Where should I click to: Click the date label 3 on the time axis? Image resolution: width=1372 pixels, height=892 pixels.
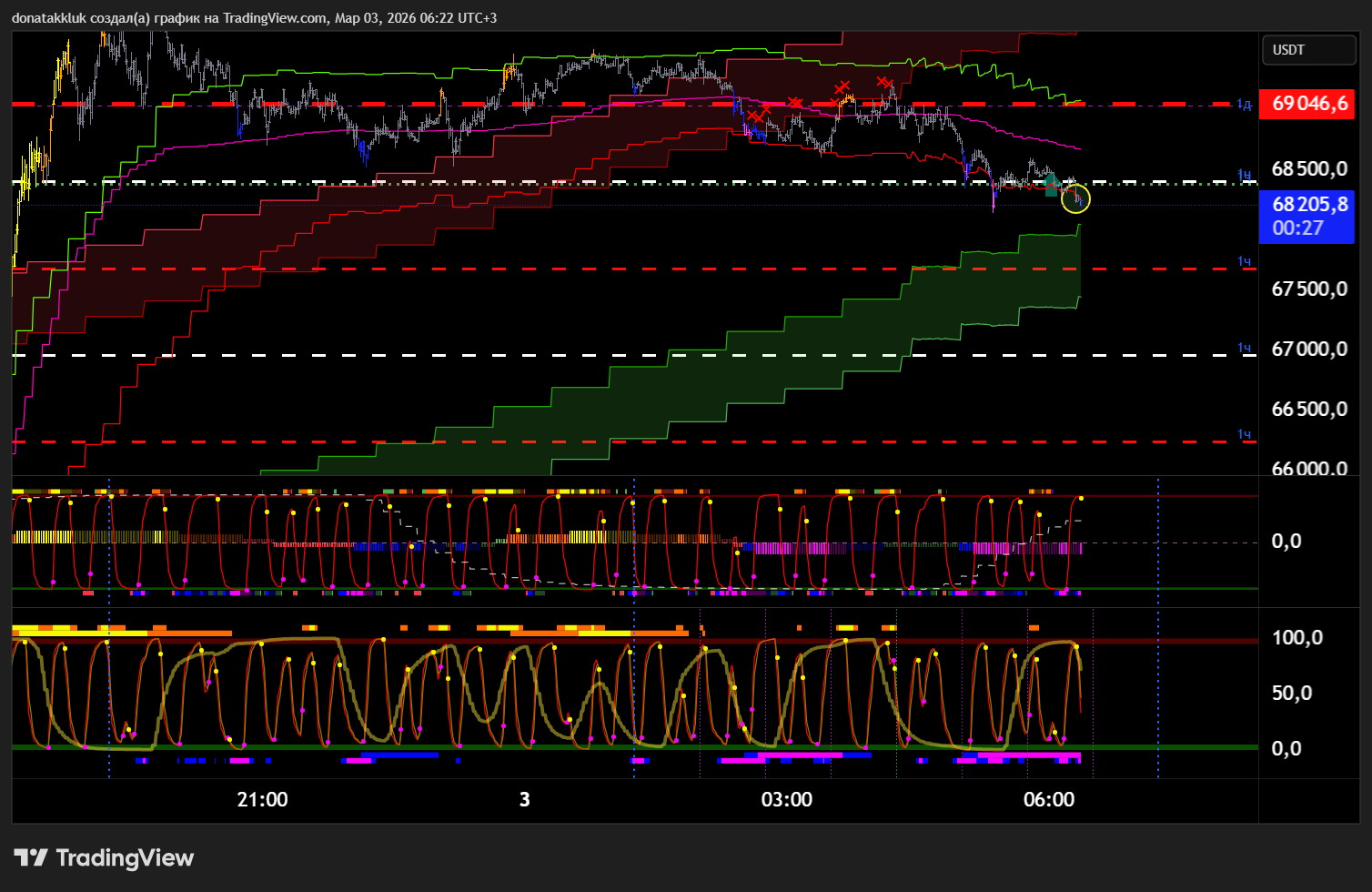click(524, 800)
